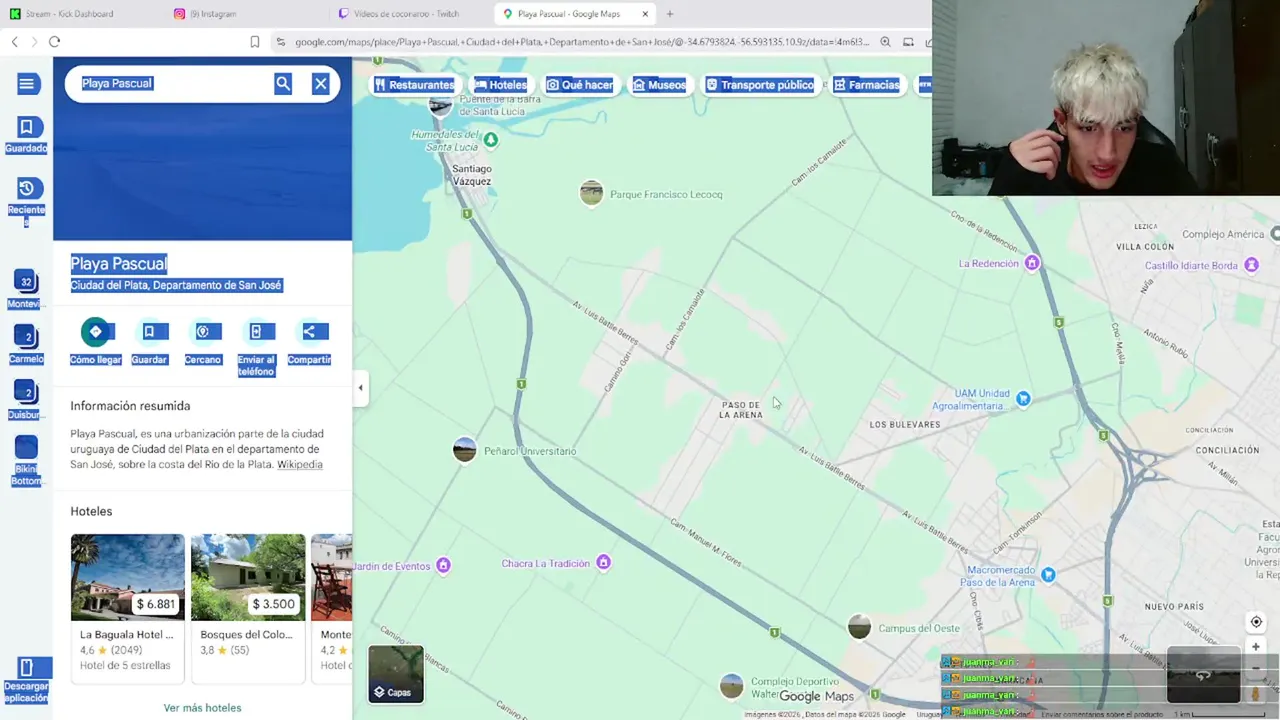Collapse the side panel with the arrow
The width and height of the screenshot is (1280, 720).
tap(360, 388)
